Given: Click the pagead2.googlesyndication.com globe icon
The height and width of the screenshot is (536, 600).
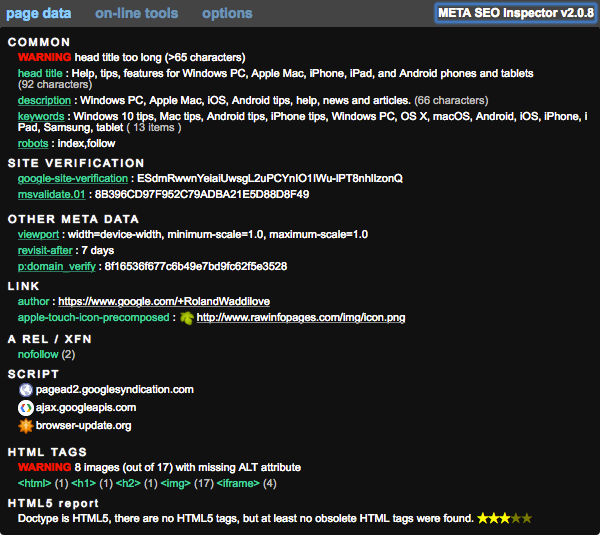Looking at the screenshot, I should click(26, 389).
